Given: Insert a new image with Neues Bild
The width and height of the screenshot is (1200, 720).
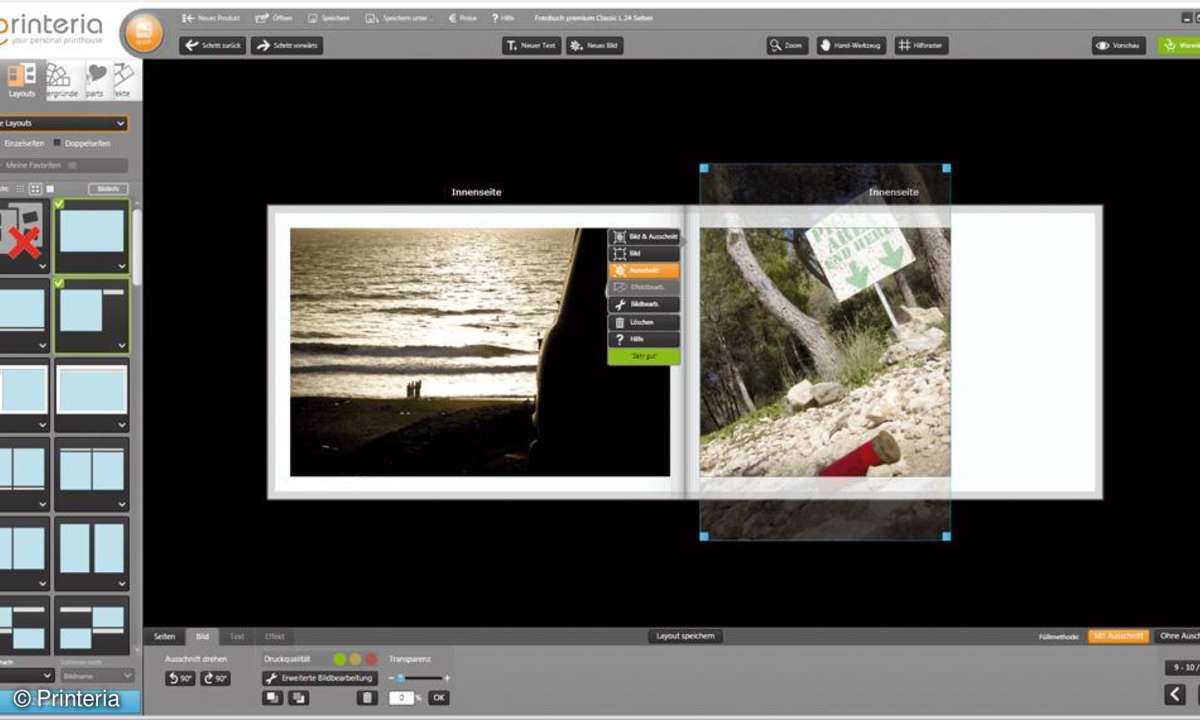Looking at the screenshot, I should pos(594,45).
